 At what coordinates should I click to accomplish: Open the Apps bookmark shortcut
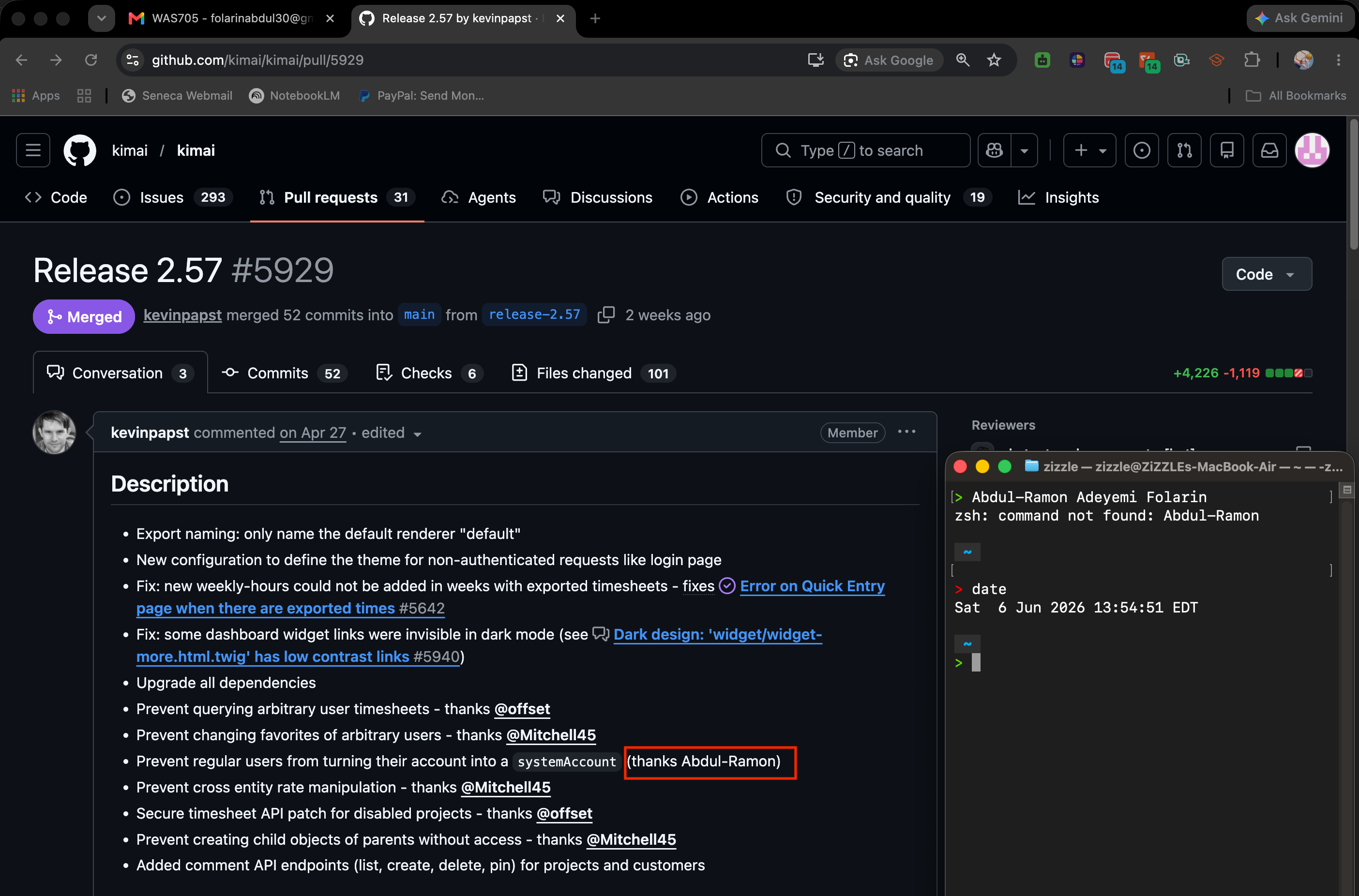pyautogui.click(x=35, y=95)
